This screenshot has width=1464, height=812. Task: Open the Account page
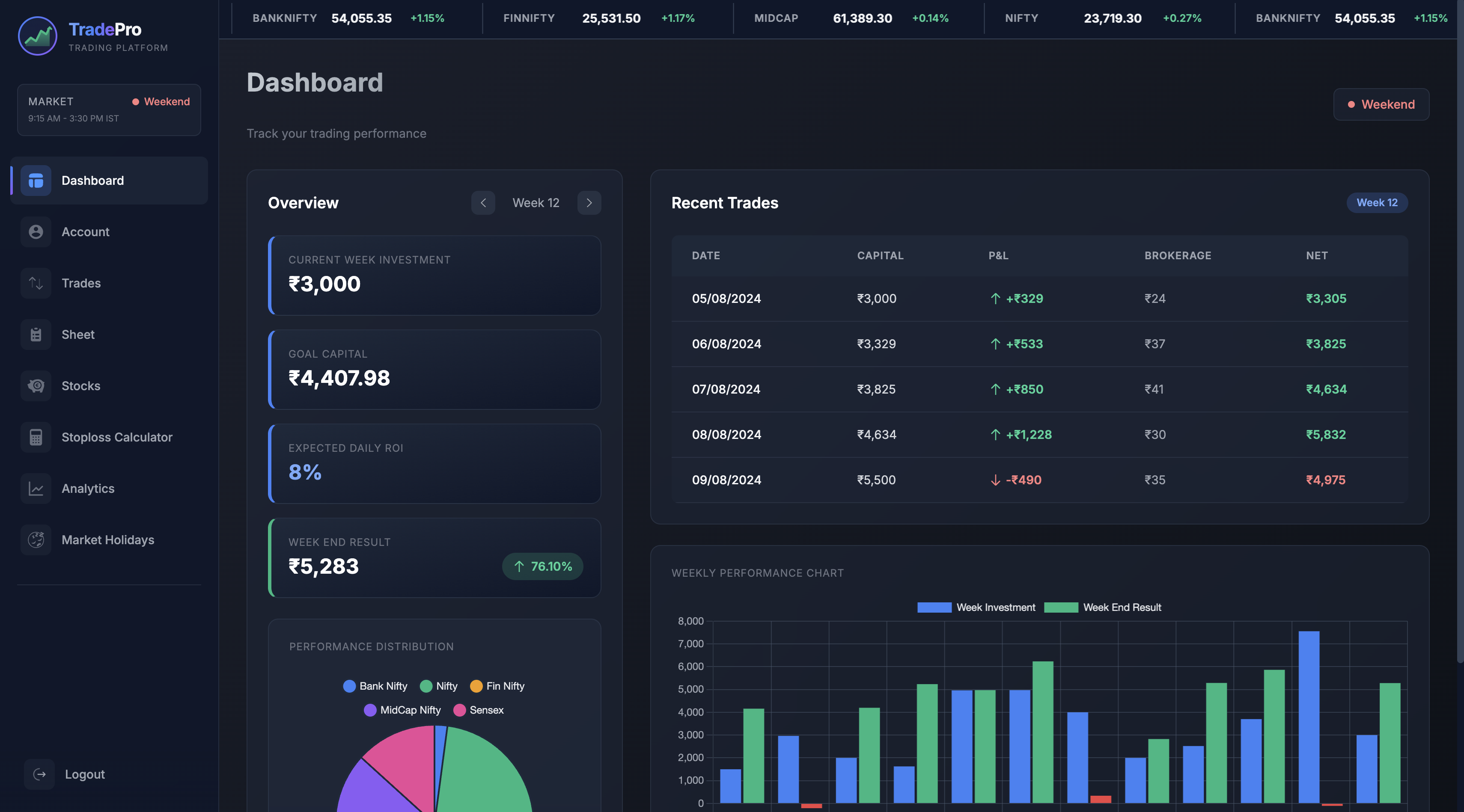[x=109, y=232]
